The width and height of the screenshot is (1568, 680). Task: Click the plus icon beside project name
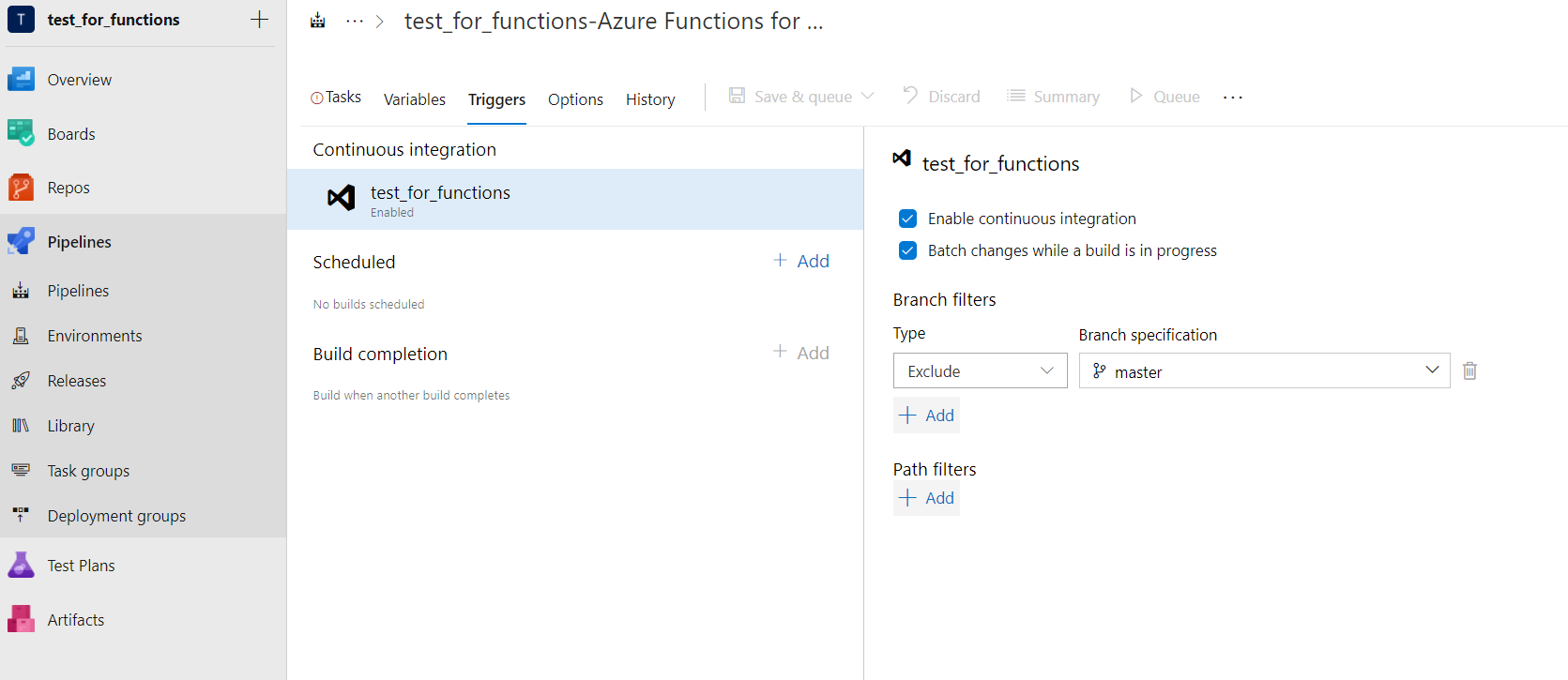pyautogui.click(x=260, y=20)
